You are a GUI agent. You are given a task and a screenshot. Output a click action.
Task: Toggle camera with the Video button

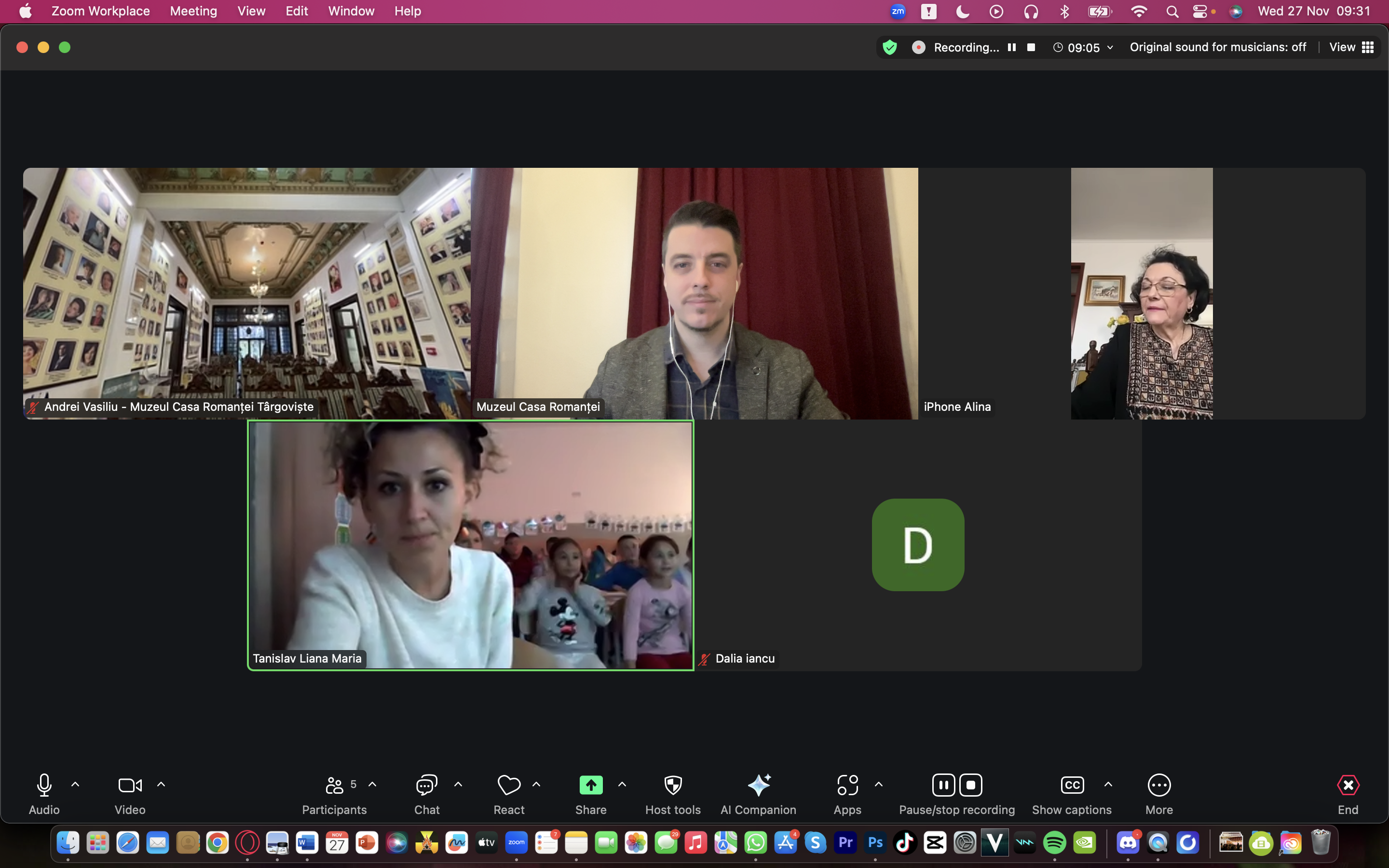(x=130, y=785)
